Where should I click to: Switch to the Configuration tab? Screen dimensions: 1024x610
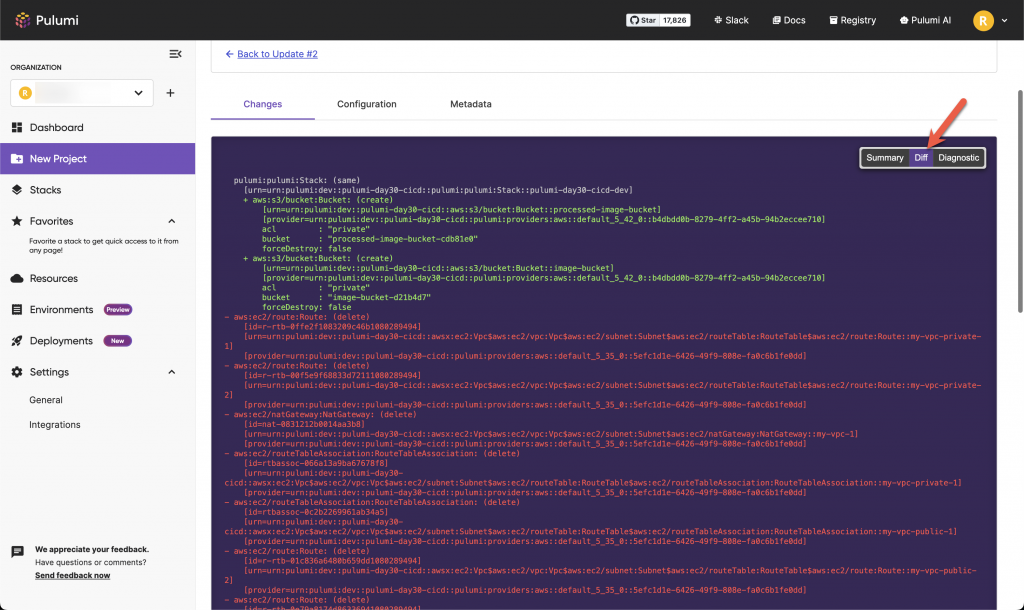point(366,104)
